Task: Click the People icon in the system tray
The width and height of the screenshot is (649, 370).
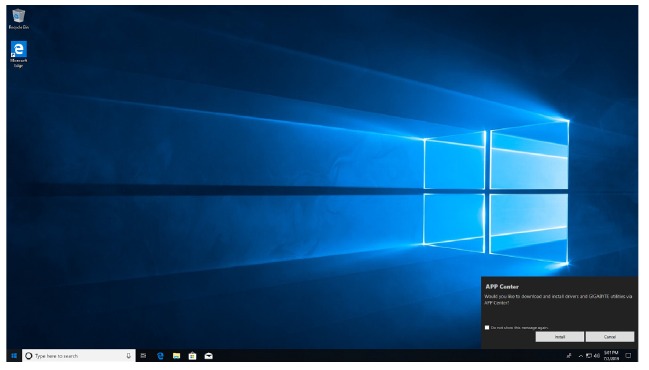Action: [569, 356]
